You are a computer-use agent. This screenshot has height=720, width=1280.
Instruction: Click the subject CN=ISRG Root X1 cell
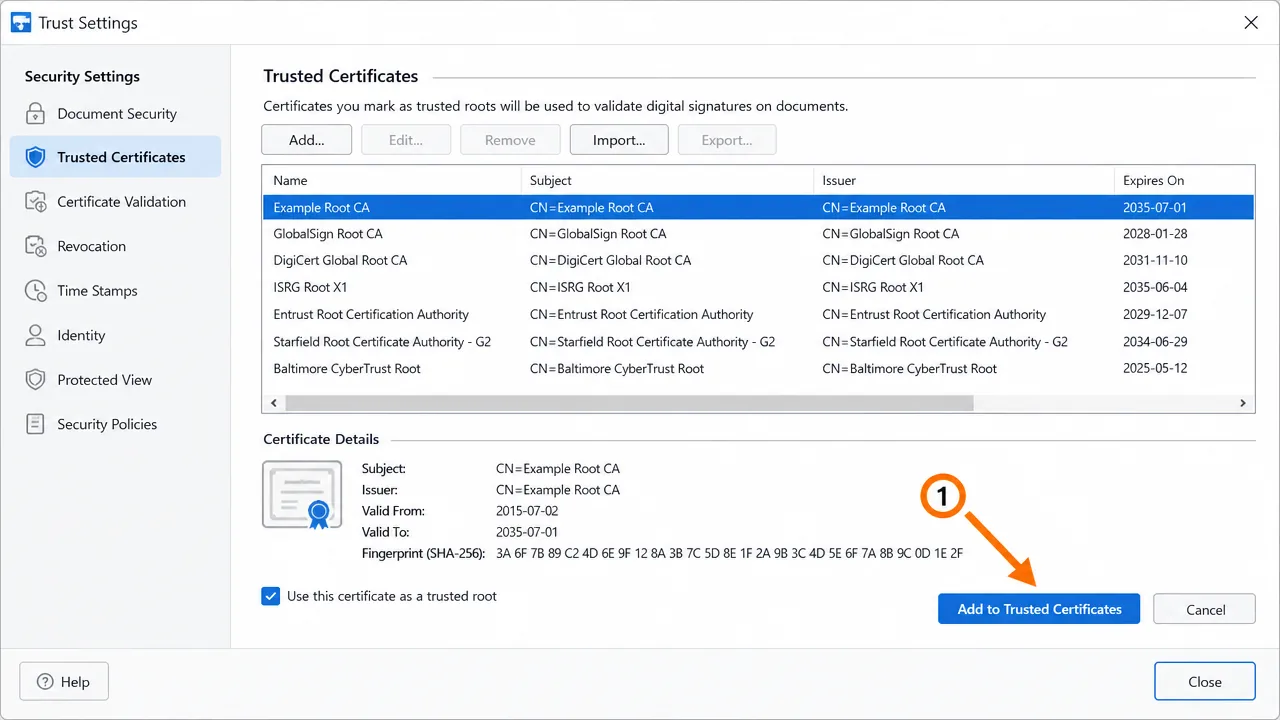click(x=580, y=287)
